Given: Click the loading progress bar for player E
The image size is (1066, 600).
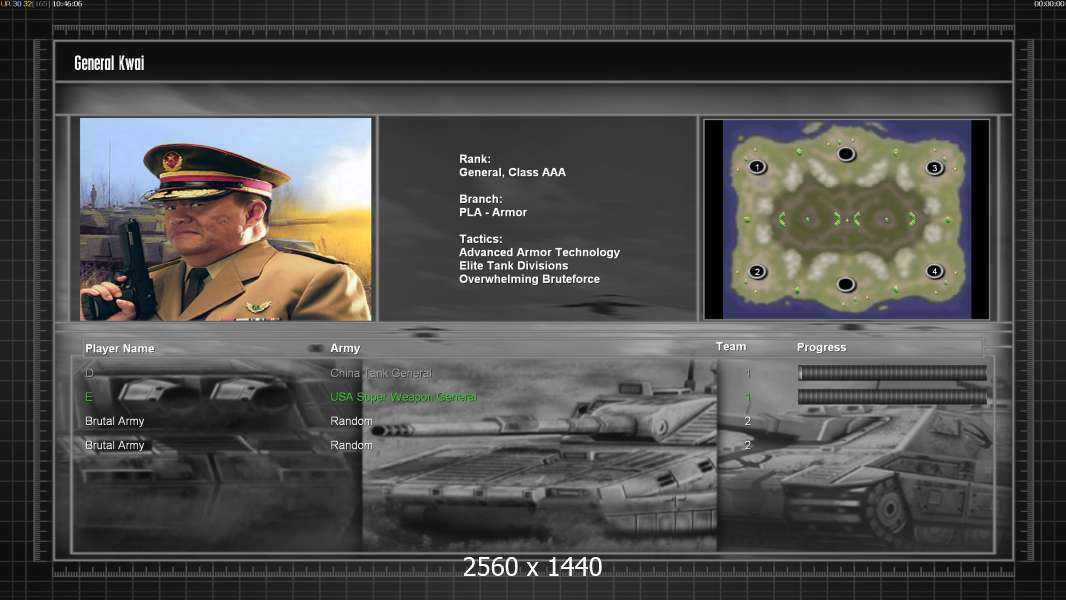Looking at the screenshot, I should [x=892, y=397].
